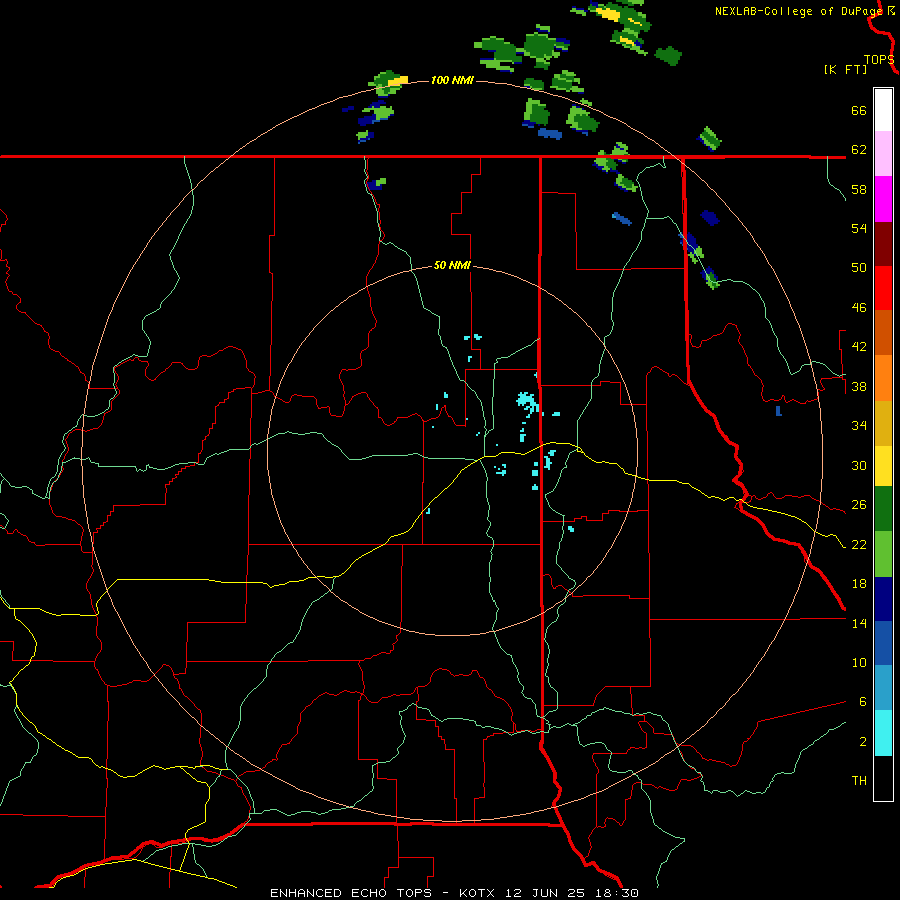900x900 pixels.
Task: Click the 26 value on the legend scale
Action: pos(859,505)
